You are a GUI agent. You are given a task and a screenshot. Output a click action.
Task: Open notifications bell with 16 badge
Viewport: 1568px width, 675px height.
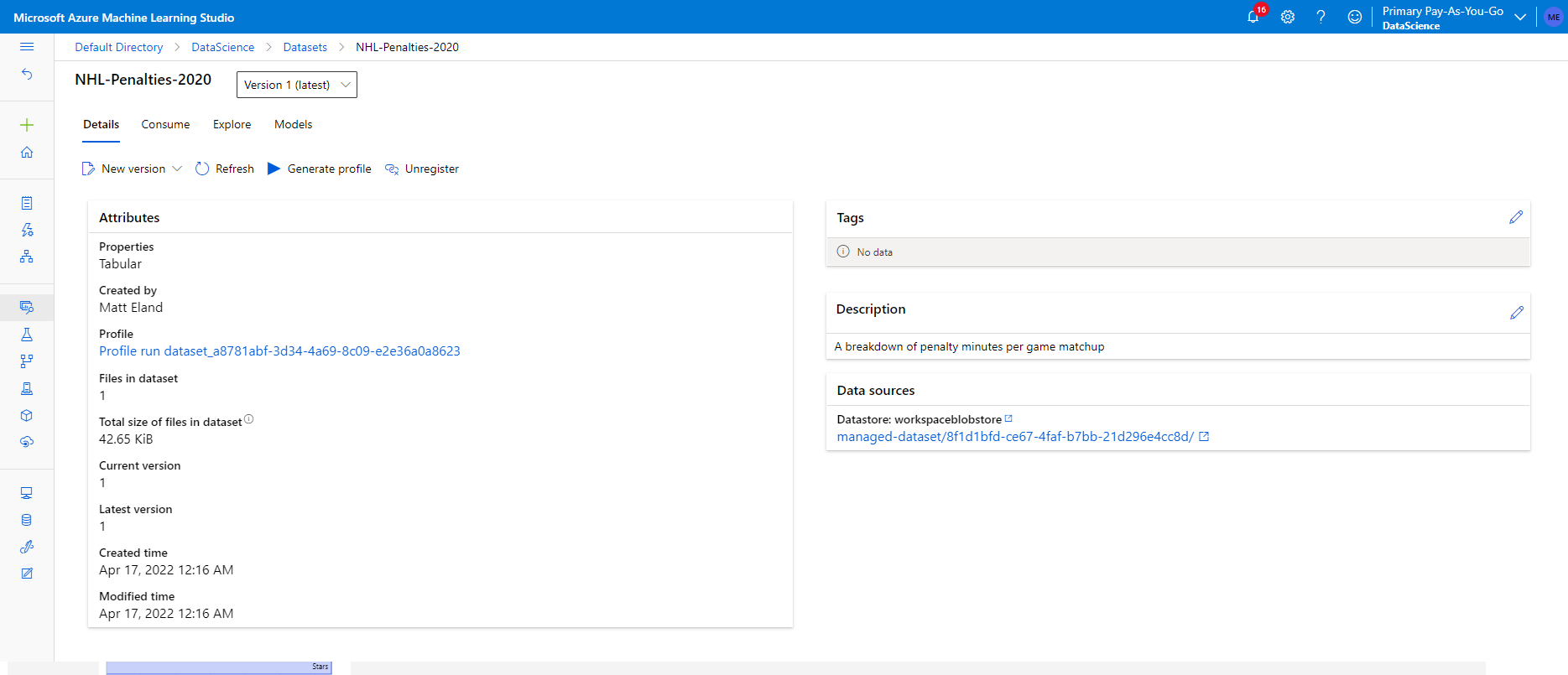(1254, 17)
